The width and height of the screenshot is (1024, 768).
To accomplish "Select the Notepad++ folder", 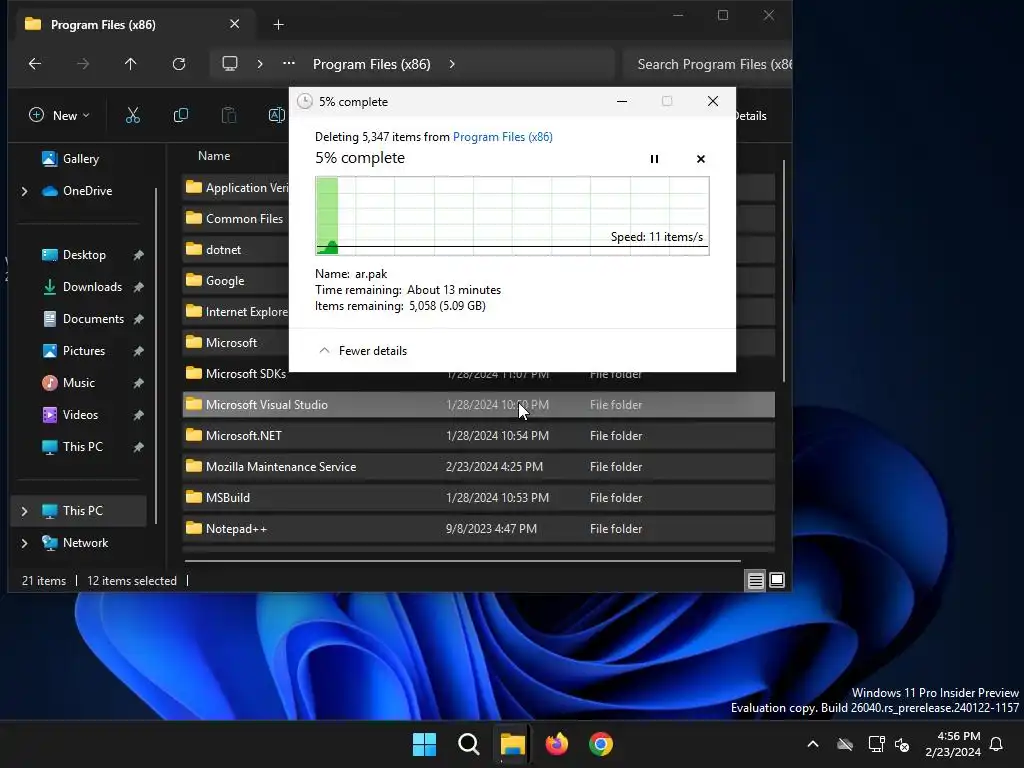I will pyautogui.click(x=479, y=529).
